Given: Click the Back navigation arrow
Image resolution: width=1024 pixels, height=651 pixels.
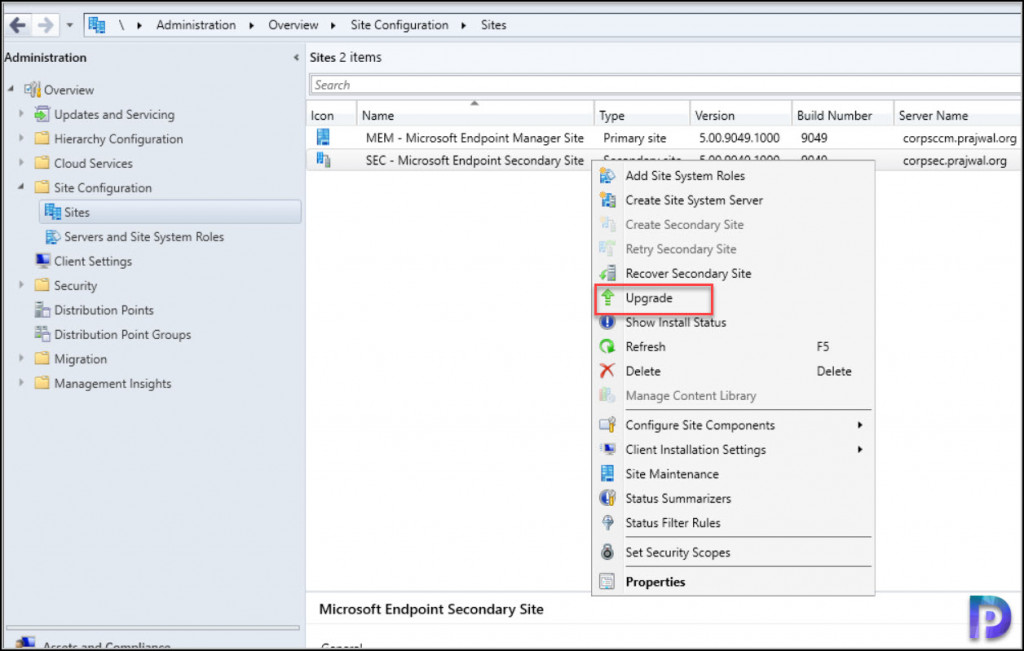Looking at the screenshot, I should pos(18,25).
